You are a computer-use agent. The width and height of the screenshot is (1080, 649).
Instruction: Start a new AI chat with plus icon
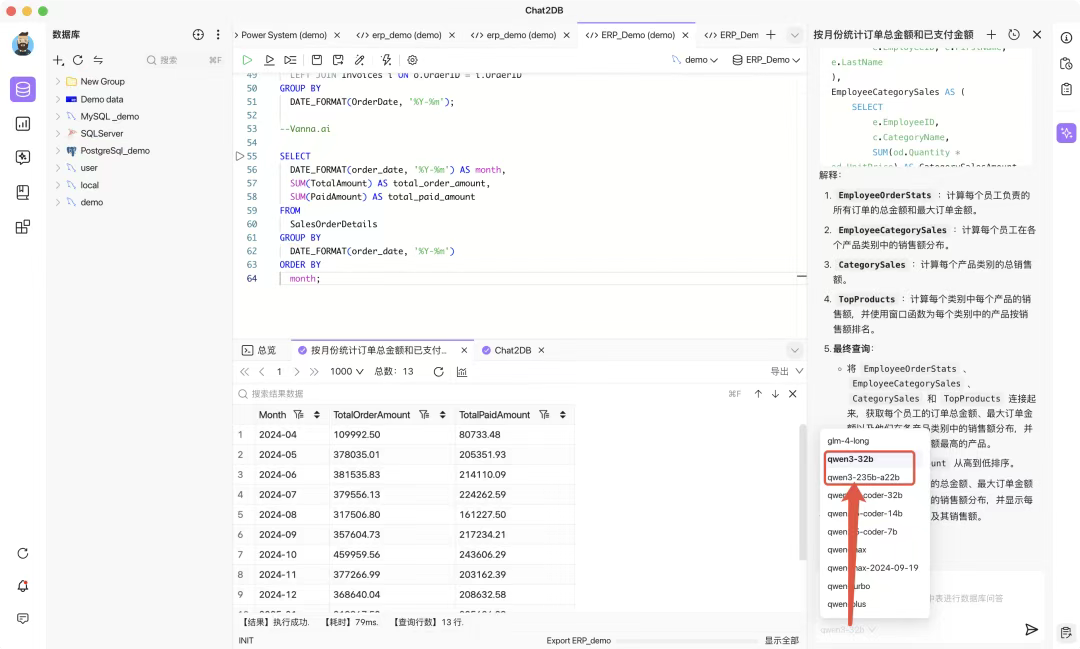click(991, 34)
